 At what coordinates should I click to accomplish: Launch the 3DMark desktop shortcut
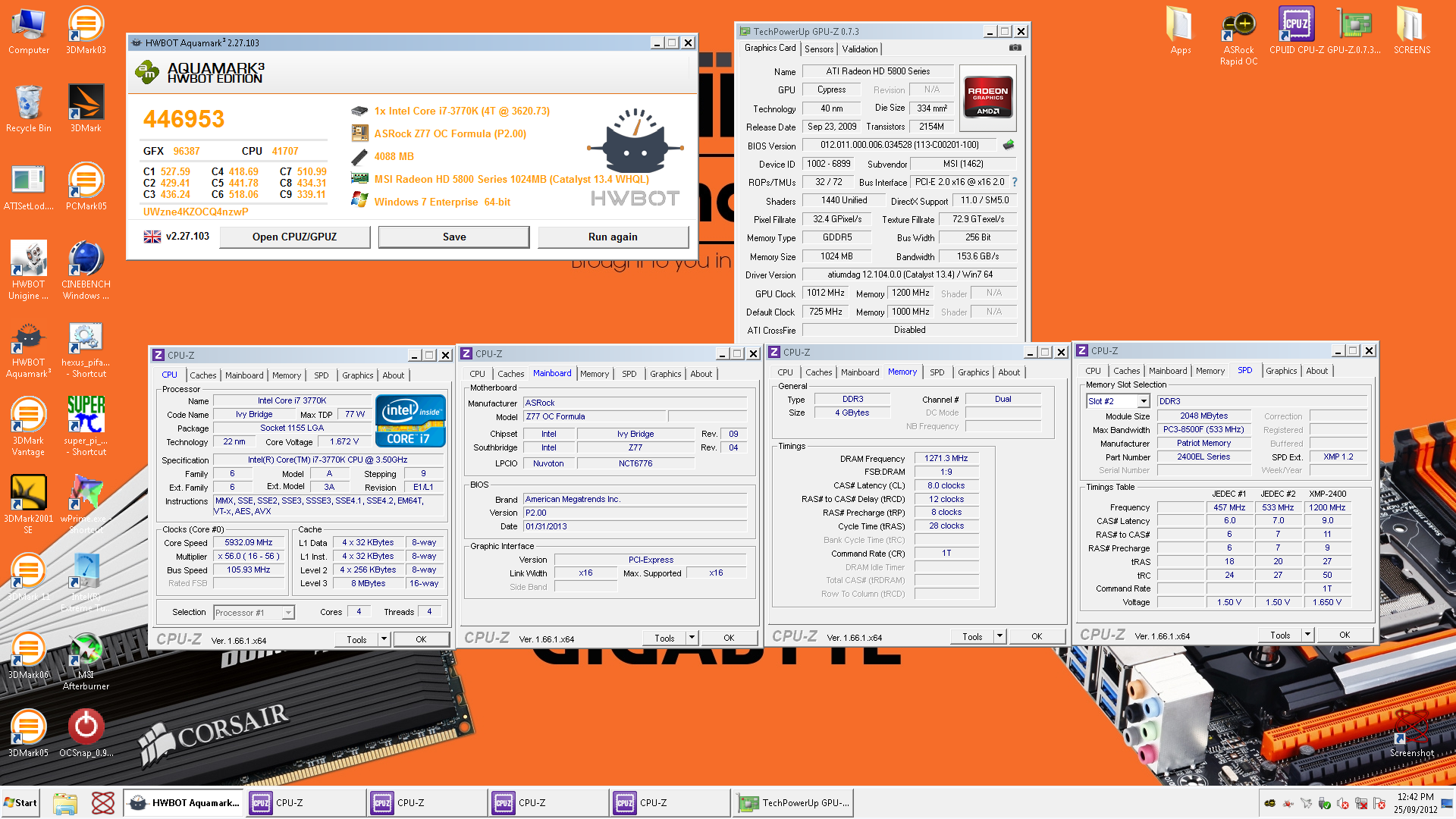86,109
